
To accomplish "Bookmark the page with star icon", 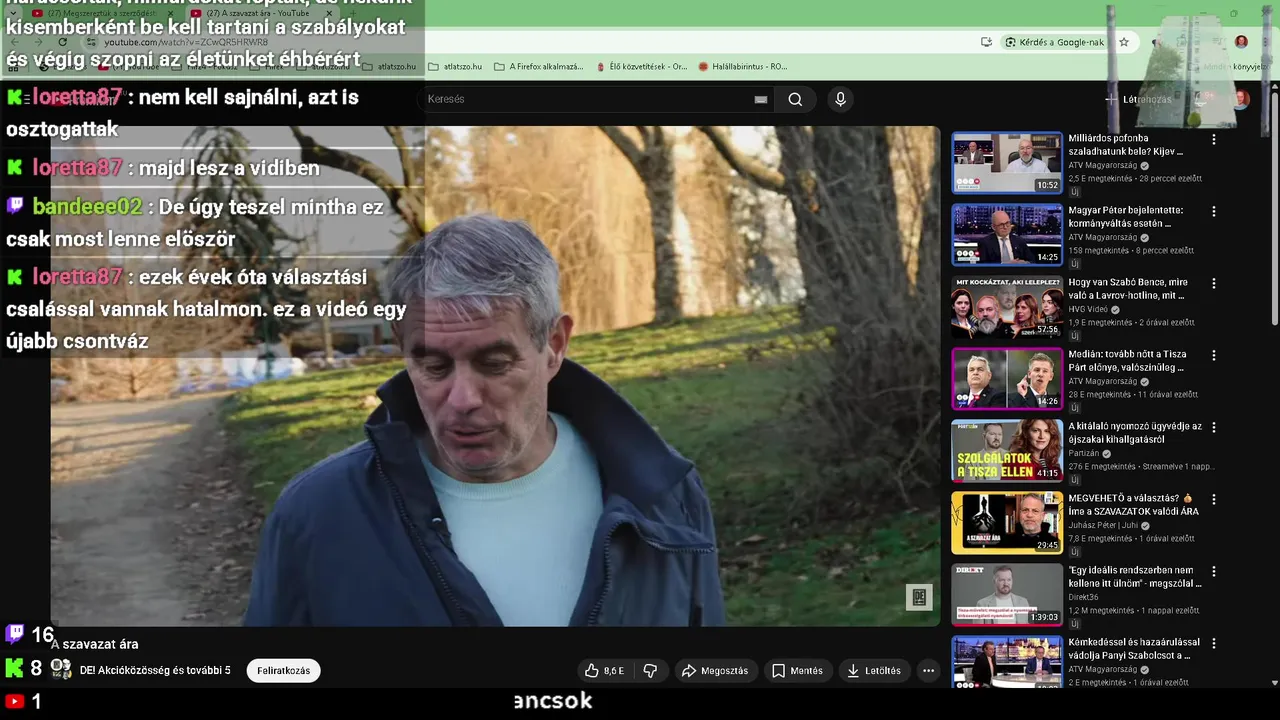I will [x=1124, y=42].
